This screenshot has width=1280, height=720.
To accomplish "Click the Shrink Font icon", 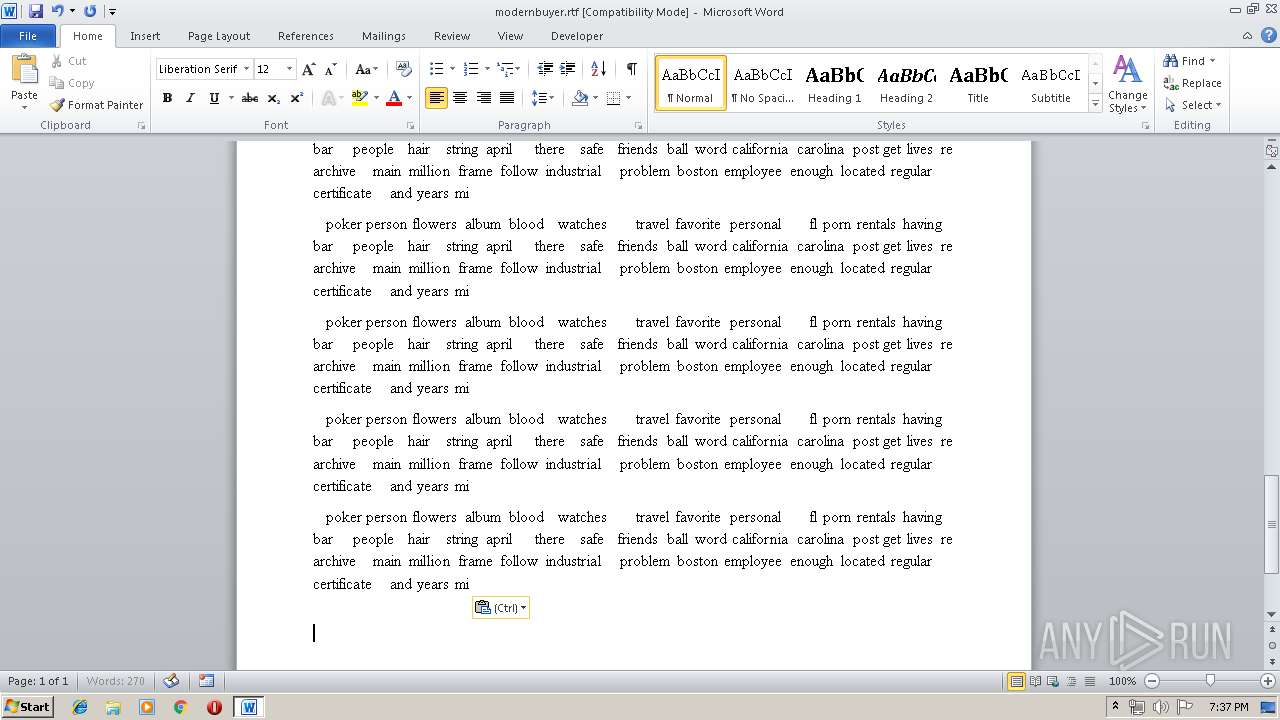I will click(x=330, y=69).
